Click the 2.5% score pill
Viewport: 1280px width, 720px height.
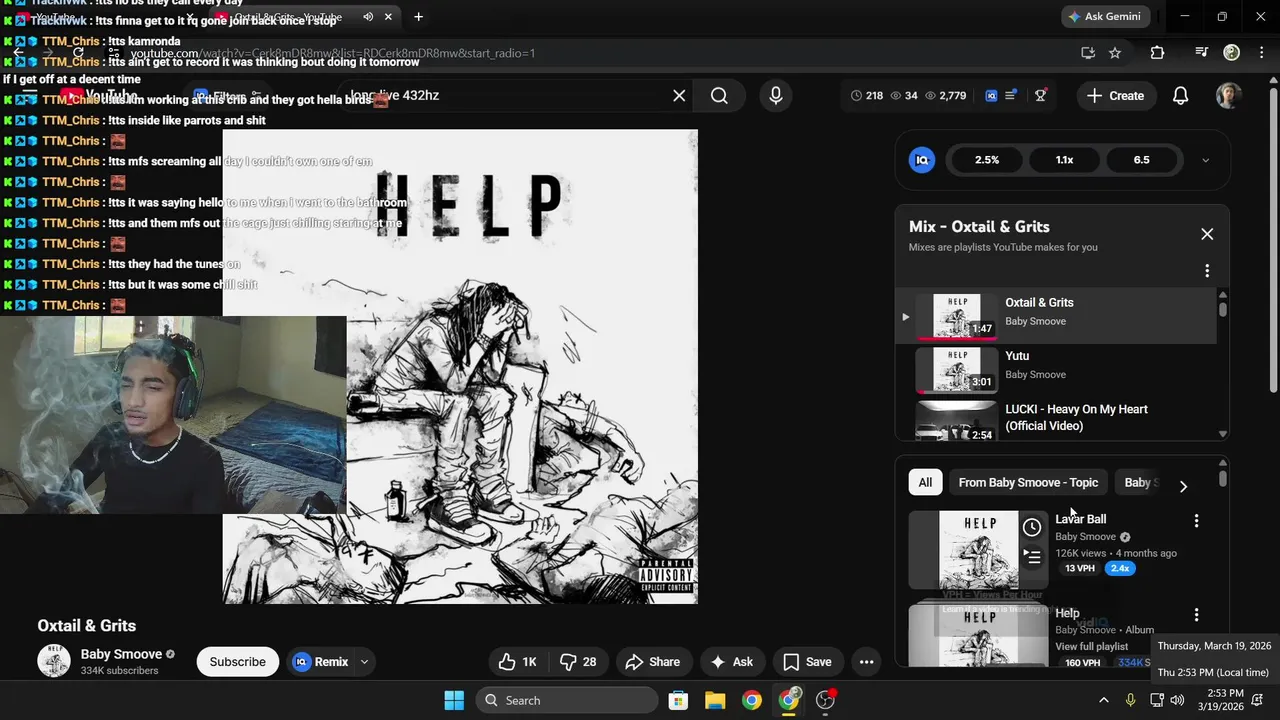tap(987, 160)
